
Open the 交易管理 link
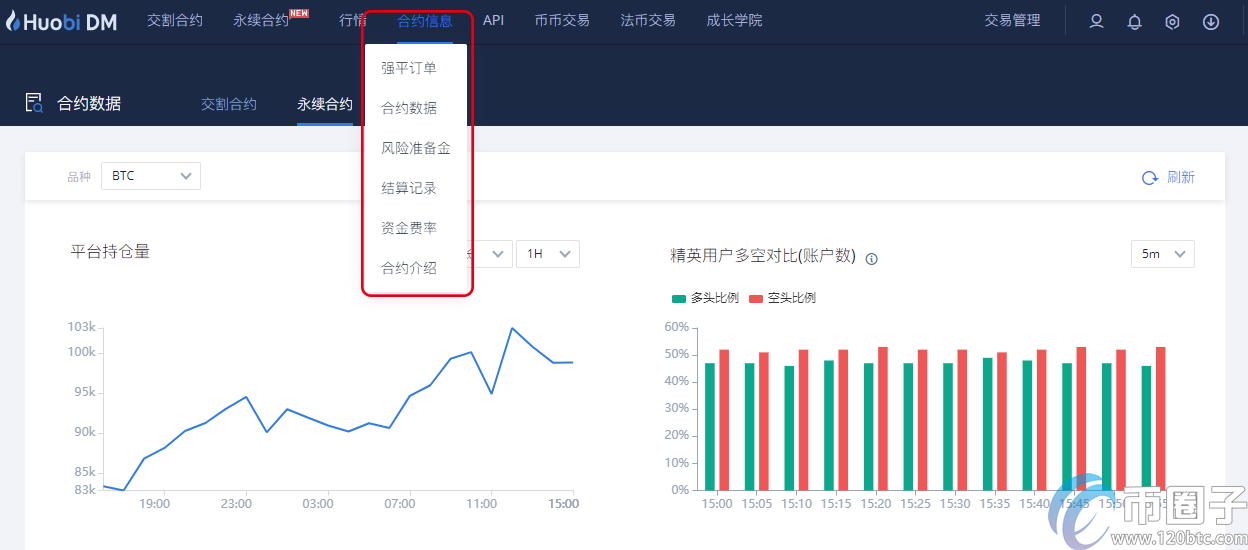[1012, 20]
